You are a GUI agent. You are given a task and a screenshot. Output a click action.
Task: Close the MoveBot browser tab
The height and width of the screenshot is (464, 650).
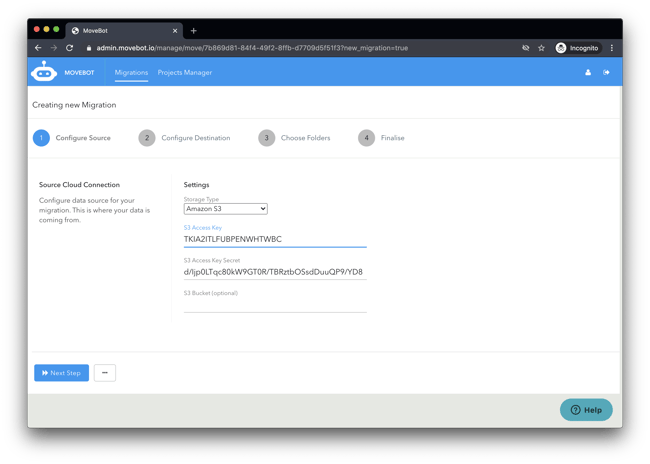(x=176, y=31)
